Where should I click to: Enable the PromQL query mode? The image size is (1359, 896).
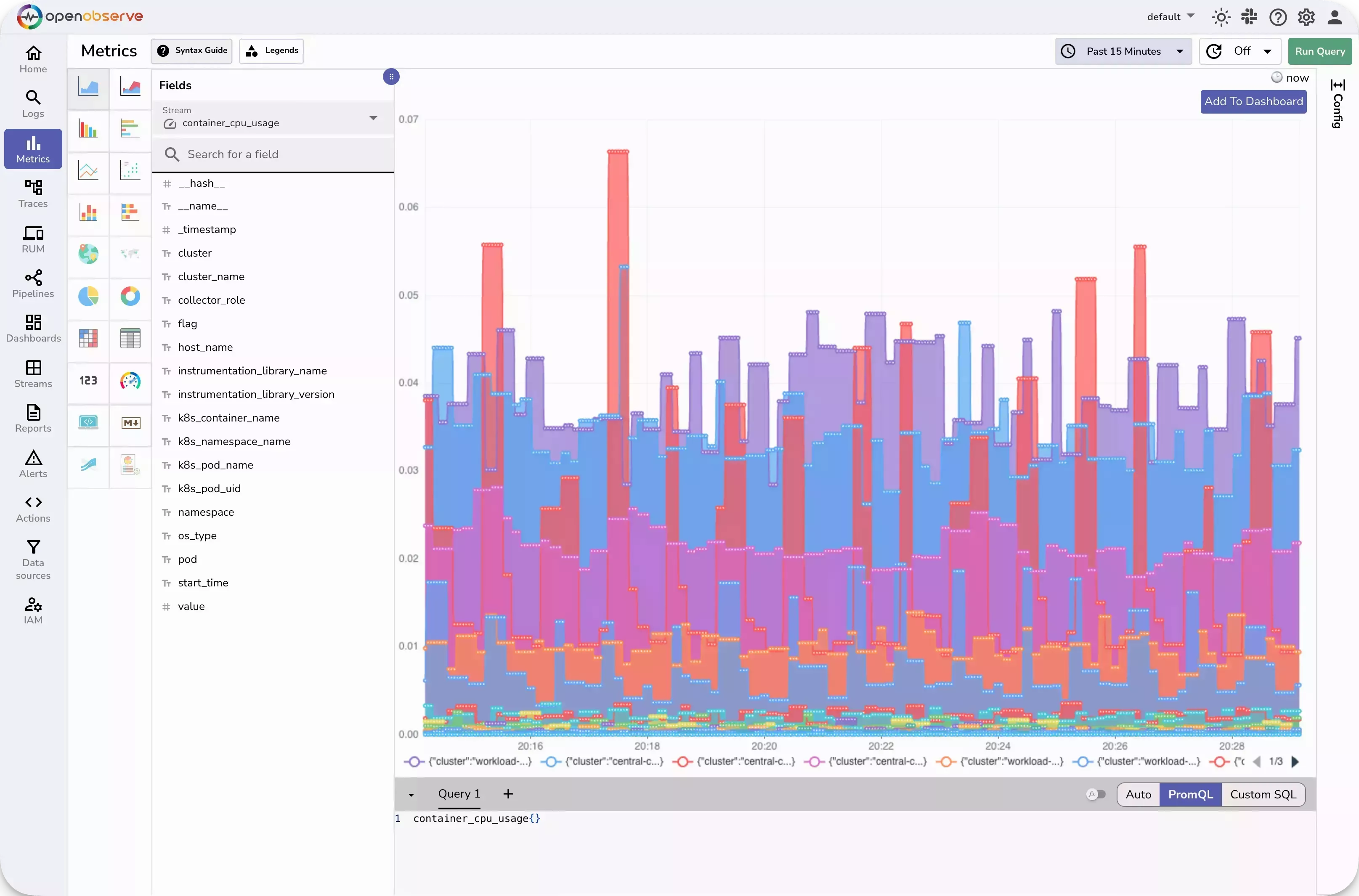1190,794
